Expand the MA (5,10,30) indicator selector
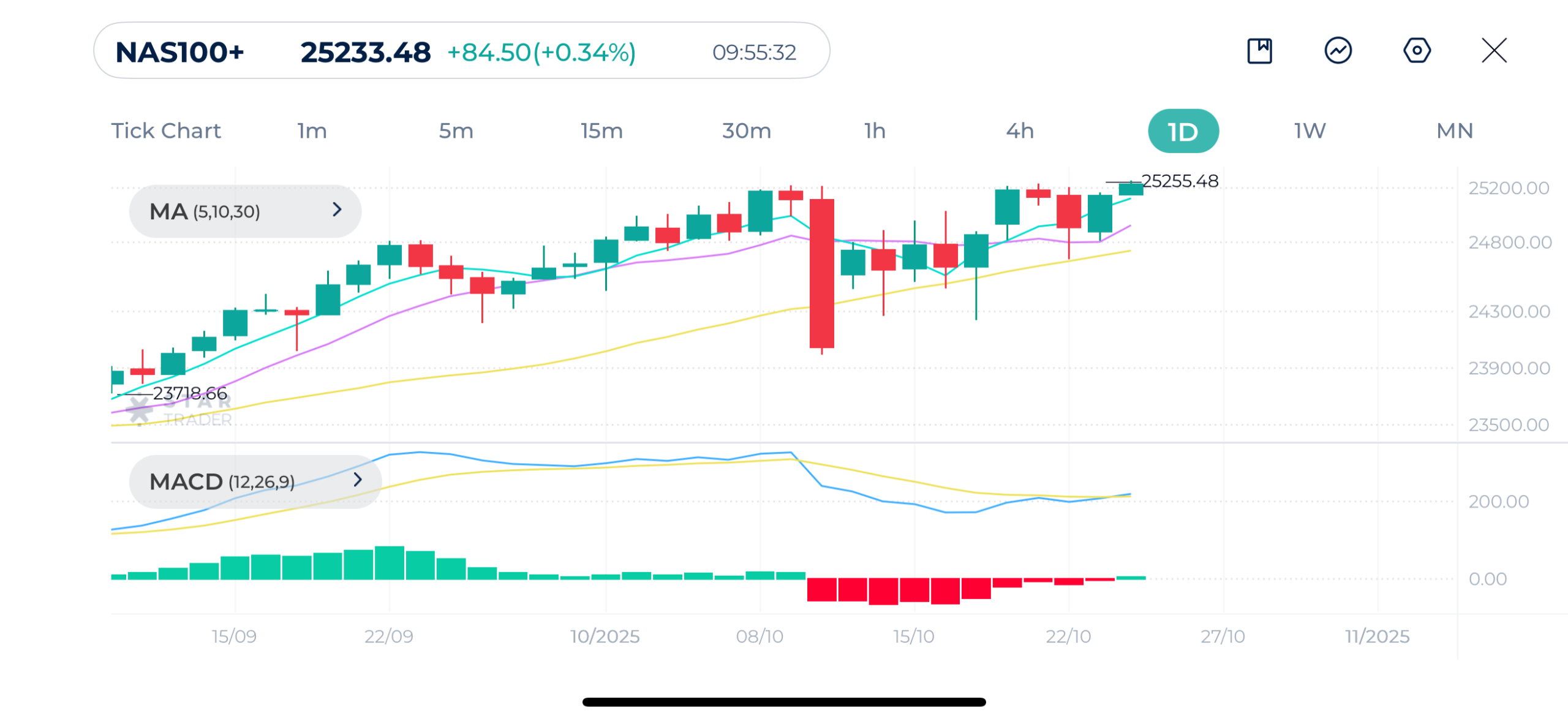1568x721 pixels. 245,211
